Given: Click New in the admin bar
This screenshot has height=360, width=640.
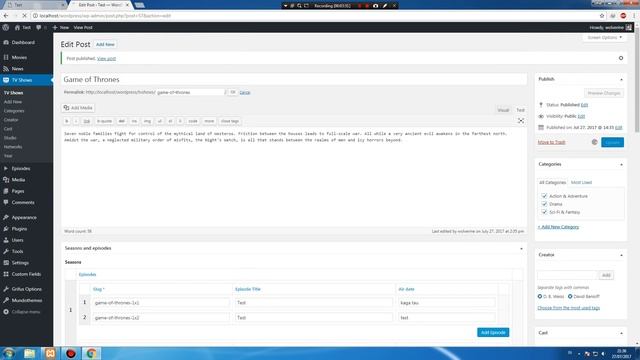Looking at the screenshot, I should click(x=61, y=27).
